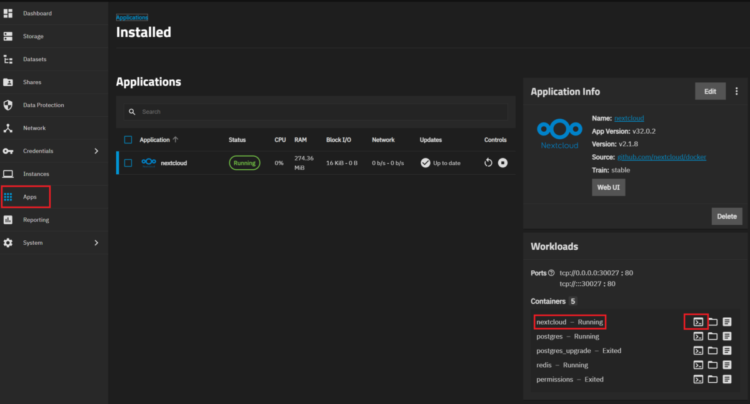Open shell for postgres_upgrade container
The height and width of the screenshot is (404, 750).
pos(698,351)
